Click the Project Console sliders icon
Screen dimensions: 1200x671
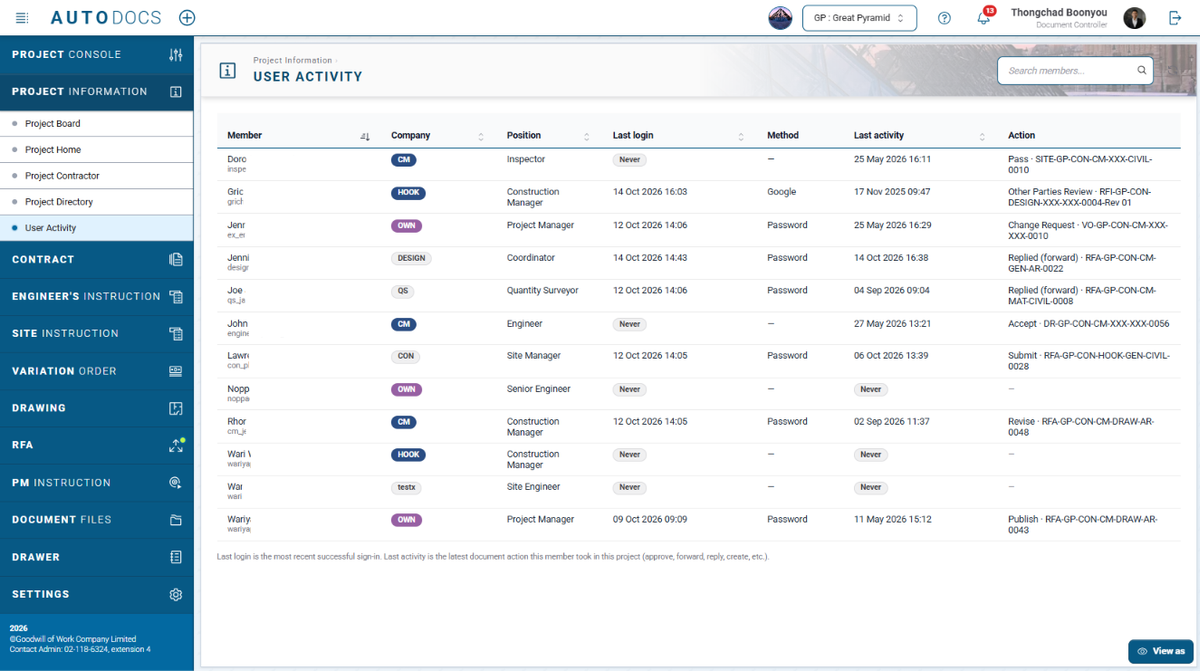176,55
